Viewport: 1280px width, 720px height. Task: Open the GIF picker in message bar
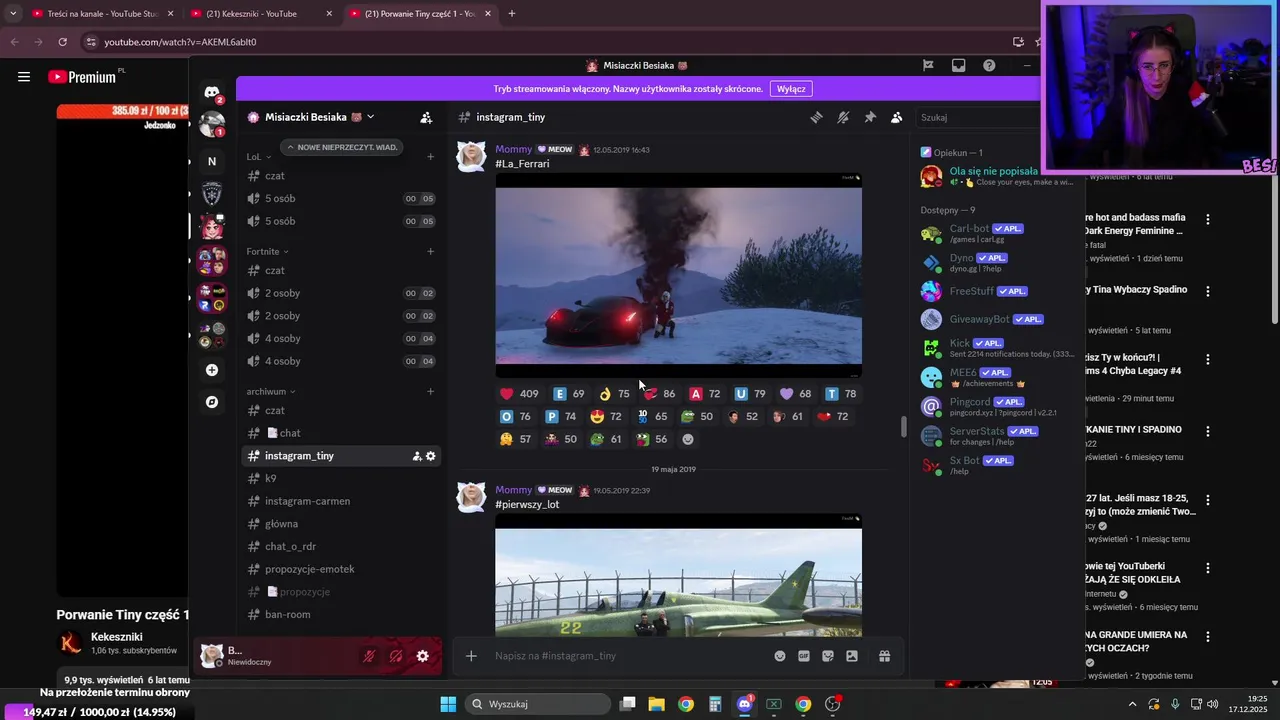pos(804,656)
